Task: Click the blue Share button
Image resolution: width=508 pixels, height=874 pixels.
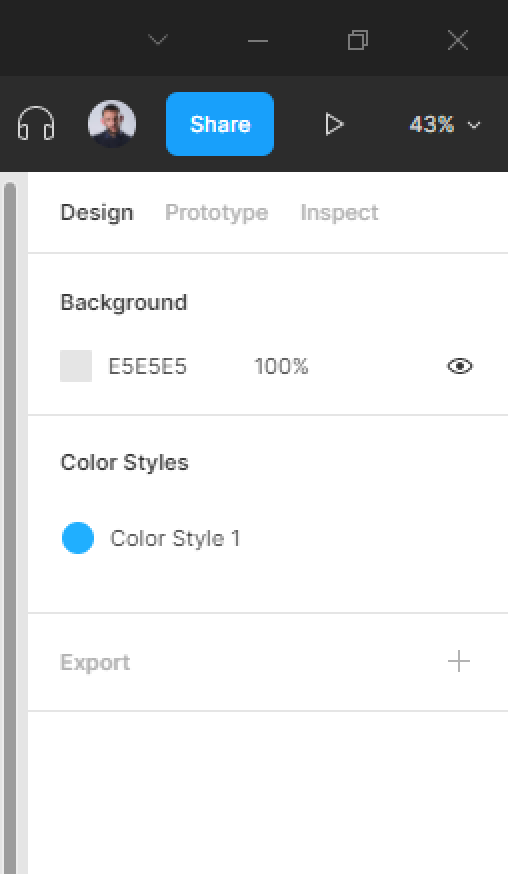Action: click(x=220, y=124)
